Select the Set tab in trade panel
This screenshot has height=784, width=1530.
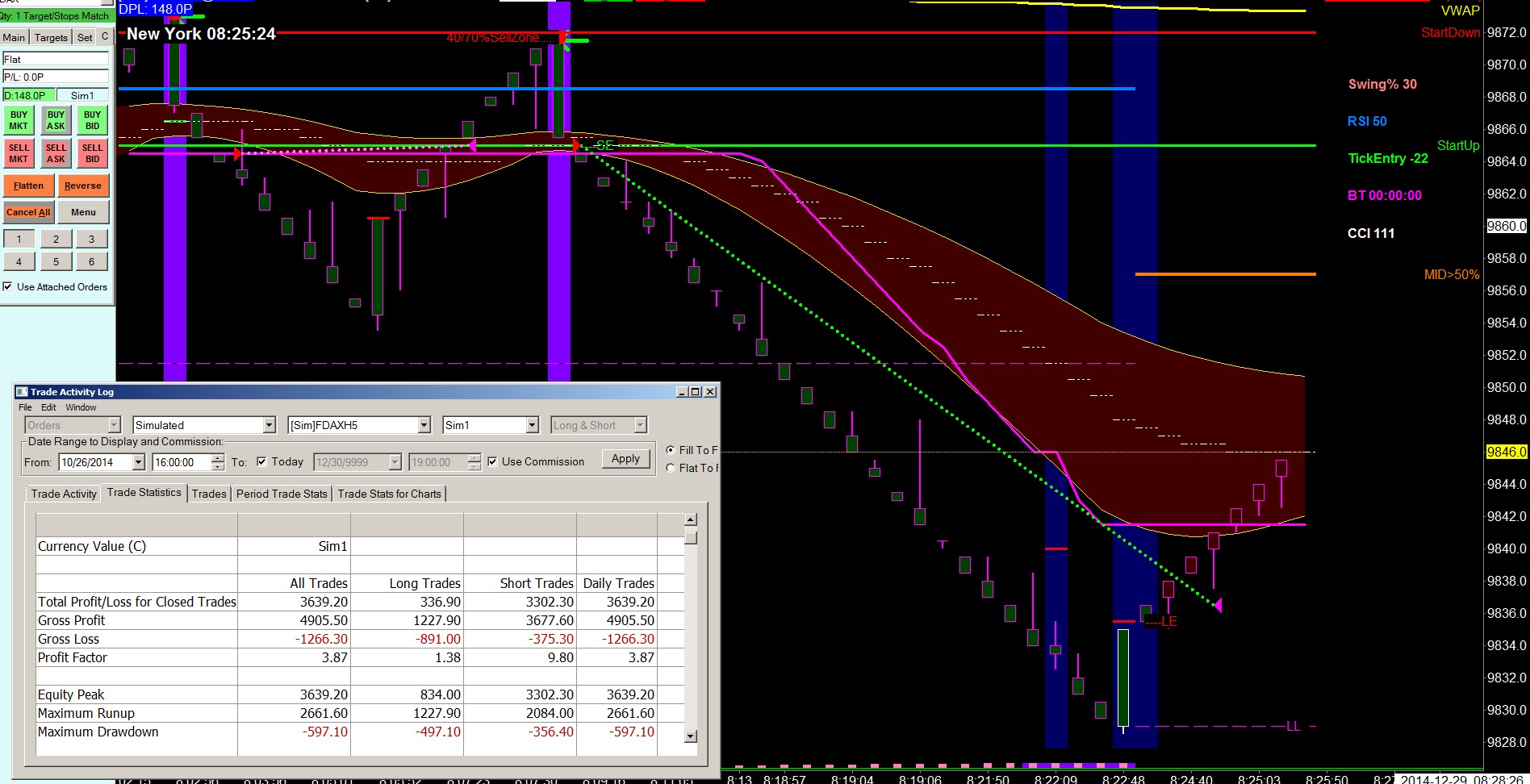coord(85,37)
